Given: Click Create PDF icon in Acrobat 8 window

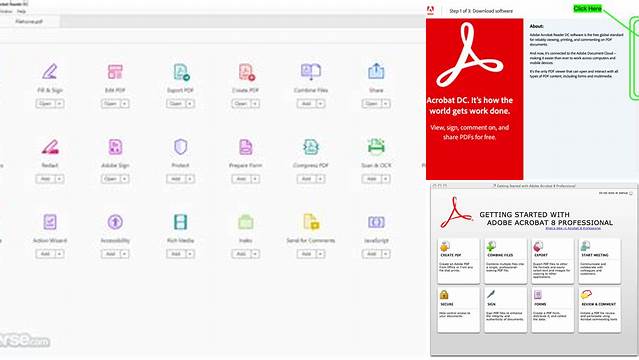Looking at the screenshot, I should (444, 247).
